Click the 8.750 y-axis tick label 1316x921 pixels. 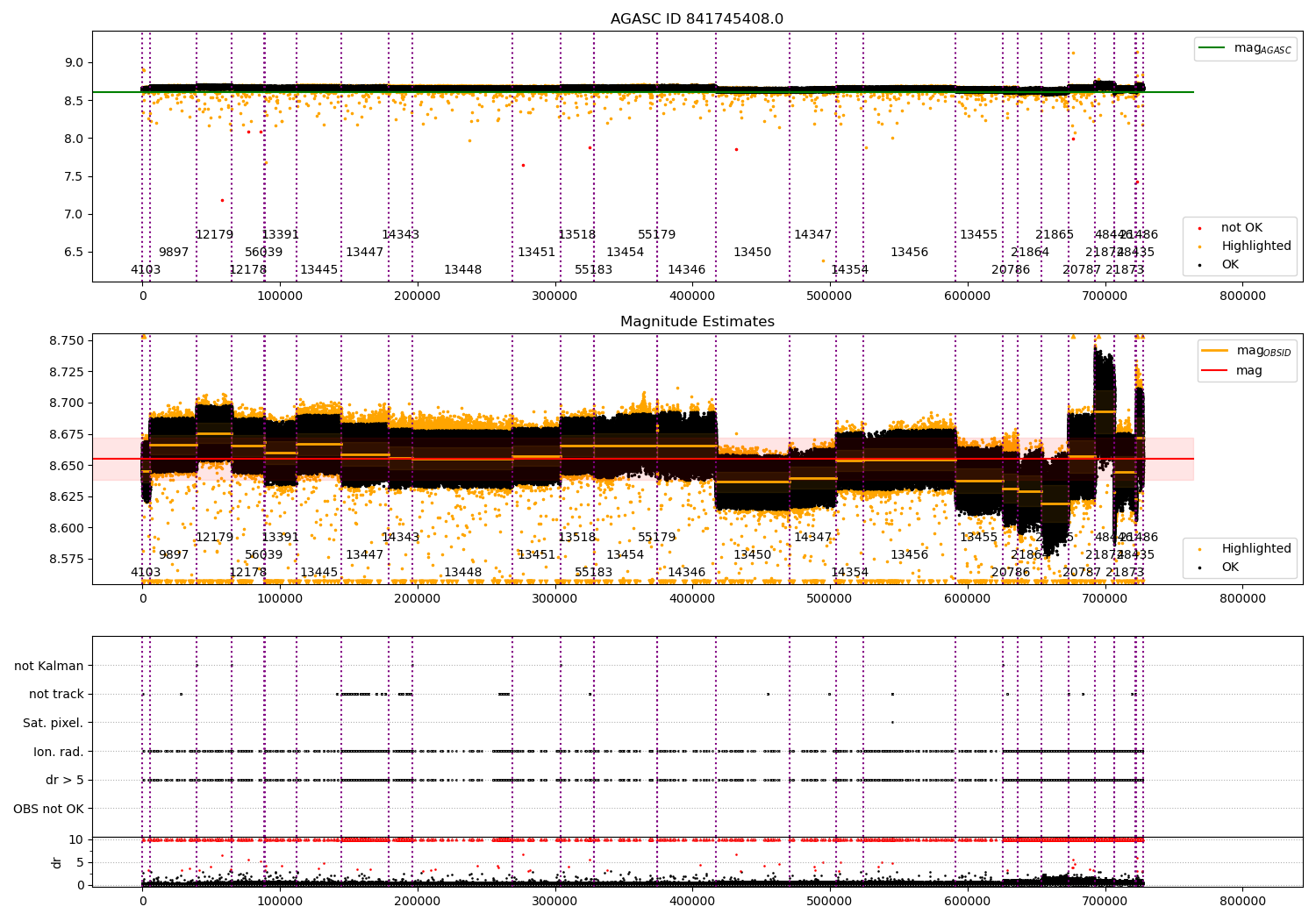[66, 341]
